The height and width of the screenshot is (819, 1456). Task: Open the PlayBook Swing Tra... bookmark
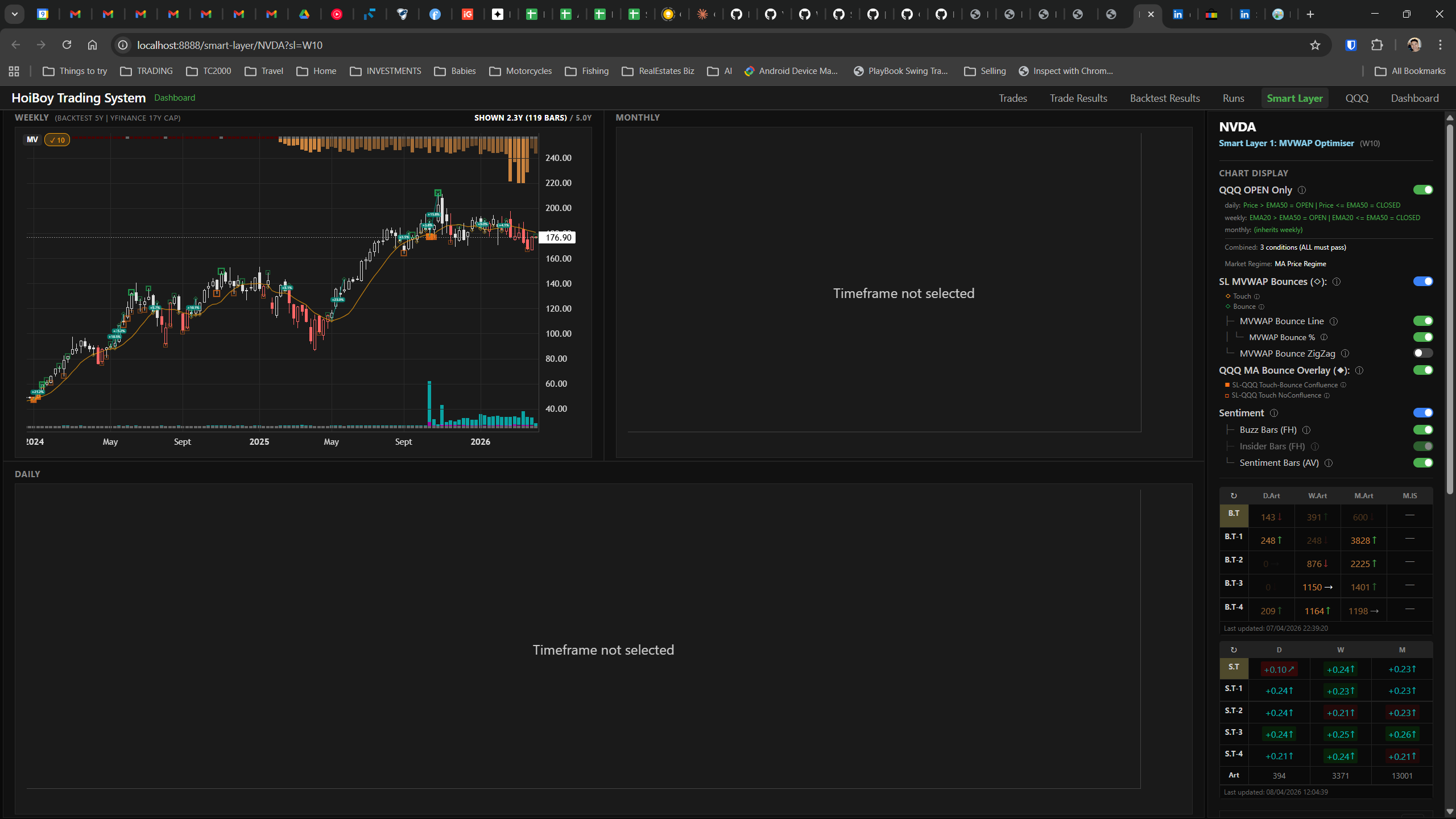[901, 71]
